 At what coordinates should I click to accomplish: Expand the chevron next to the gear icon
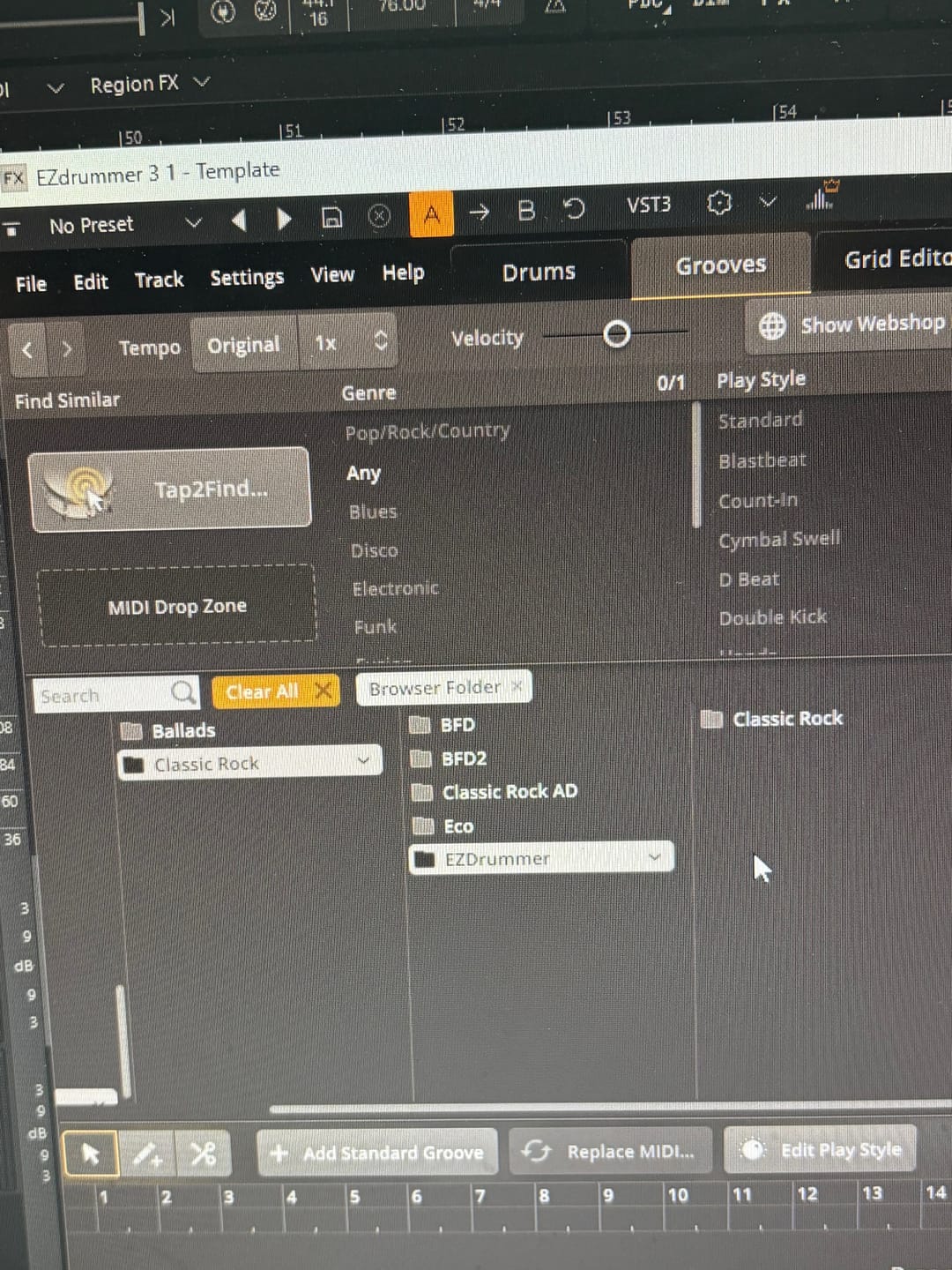[x=769, y=202]
